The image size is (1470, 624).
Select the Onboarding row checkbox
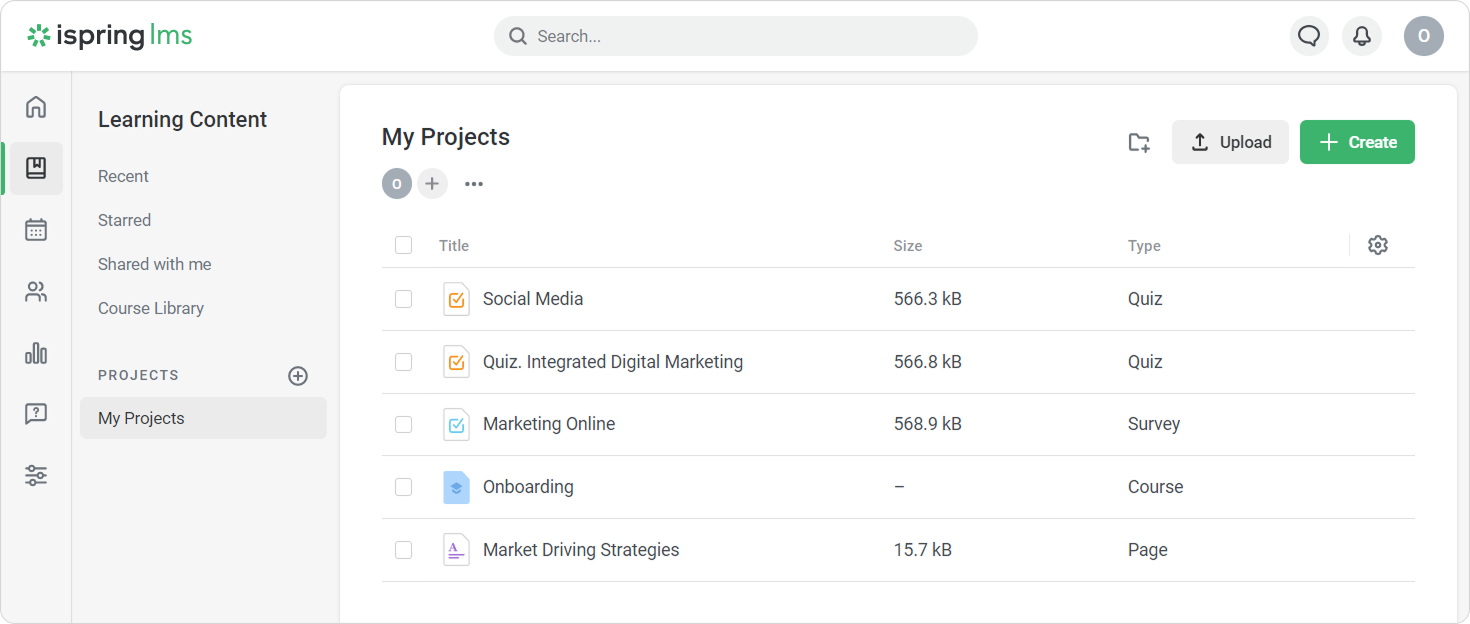click(x=403, y=487)
